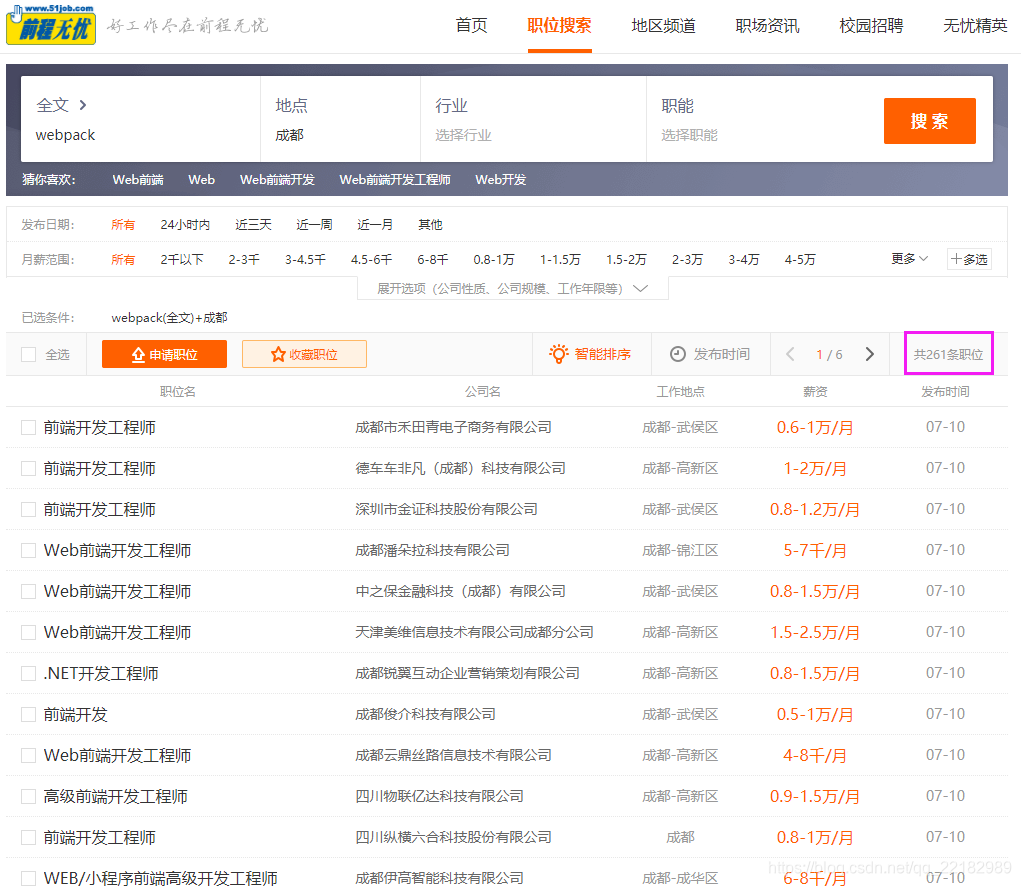Filter salary by 4-5万

click(x=800, y=260)
